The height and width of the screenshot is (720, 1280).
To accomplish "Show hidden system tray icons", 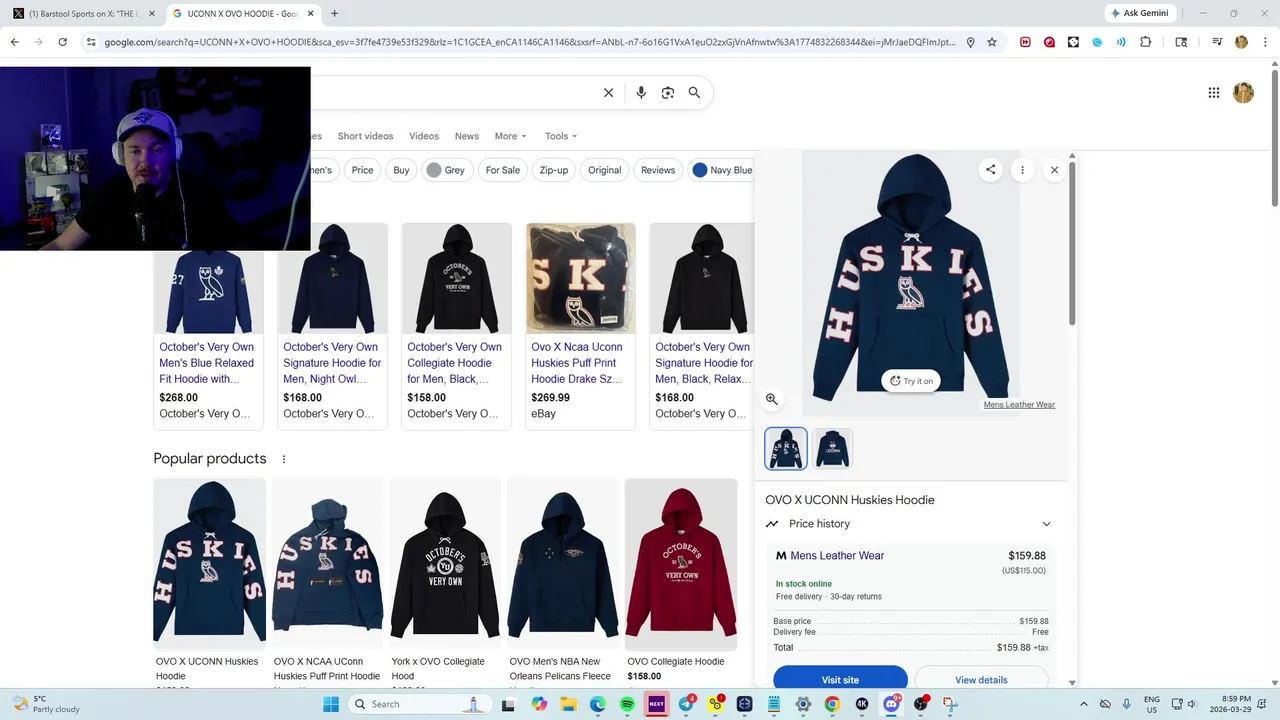I will pos(1084,704).
